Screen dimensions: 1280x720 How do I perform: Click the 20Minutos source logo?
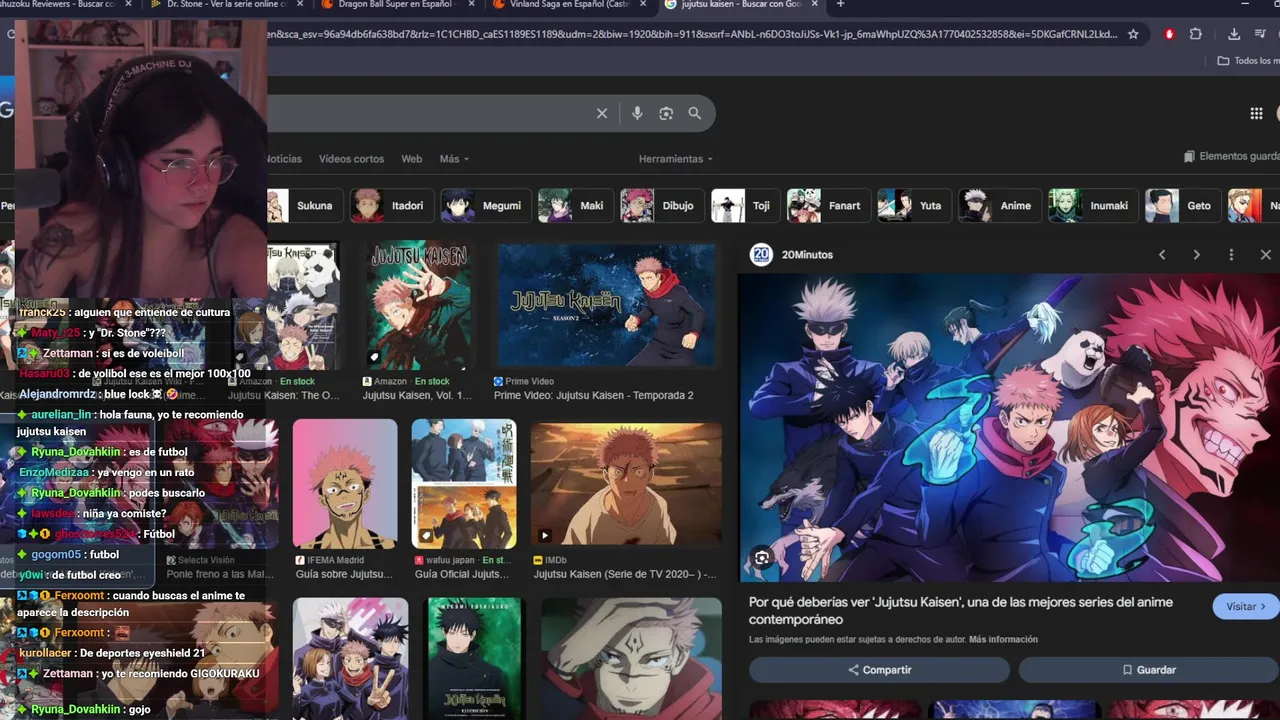pyautogui.click(x=761, y=255)
